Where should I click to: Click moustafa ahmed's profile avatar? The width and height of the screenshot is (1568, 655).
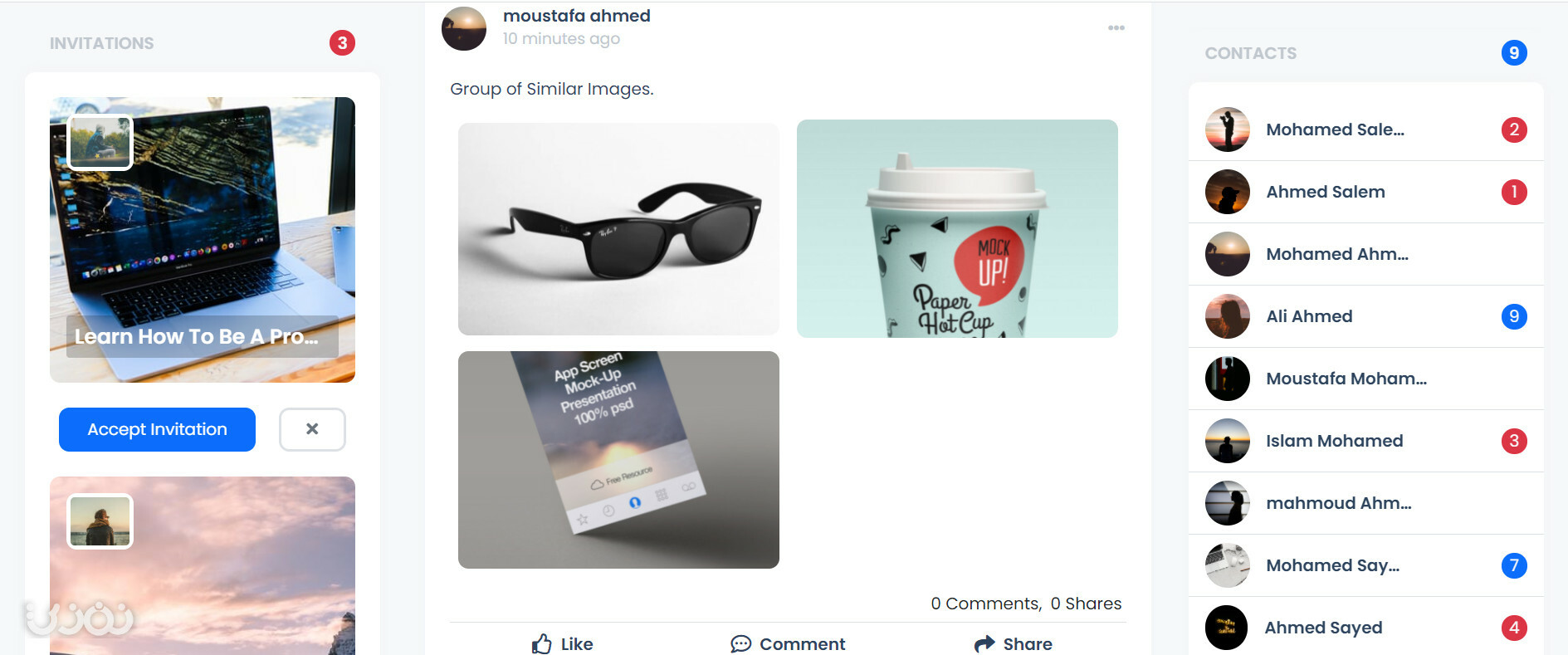tap(464, 28)
